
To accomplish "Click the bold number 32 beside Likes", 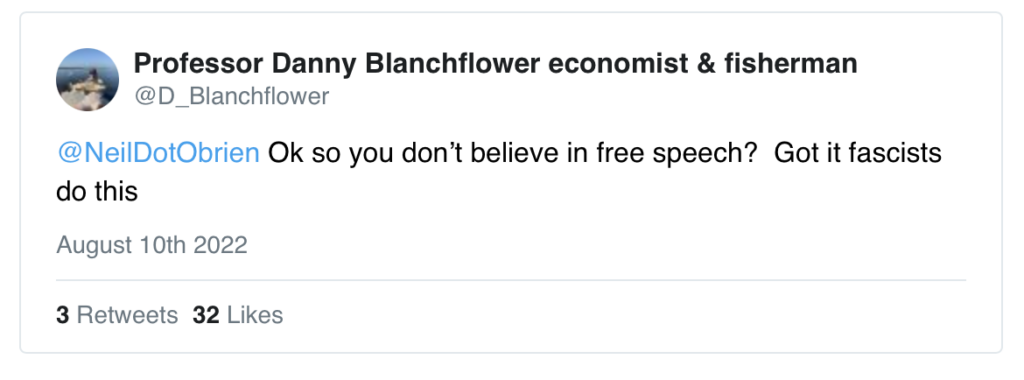I will (206, 315).
